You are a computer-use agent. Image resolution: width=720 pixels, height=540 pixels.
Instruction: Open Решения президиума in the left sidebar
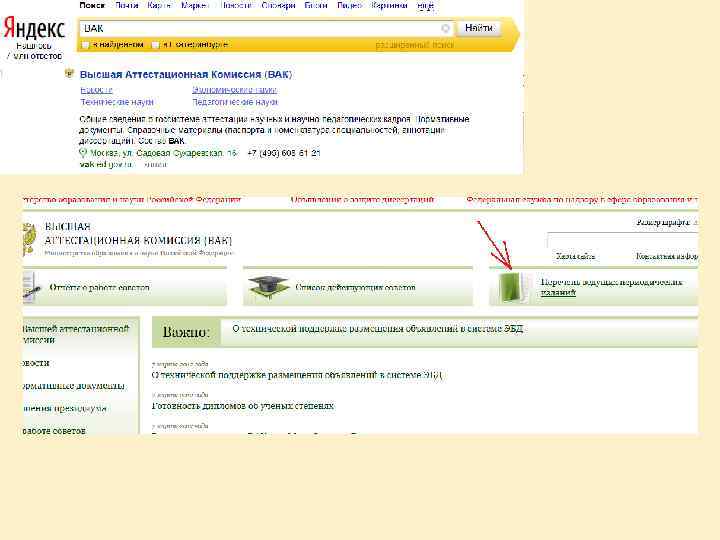tap(64, 408)
